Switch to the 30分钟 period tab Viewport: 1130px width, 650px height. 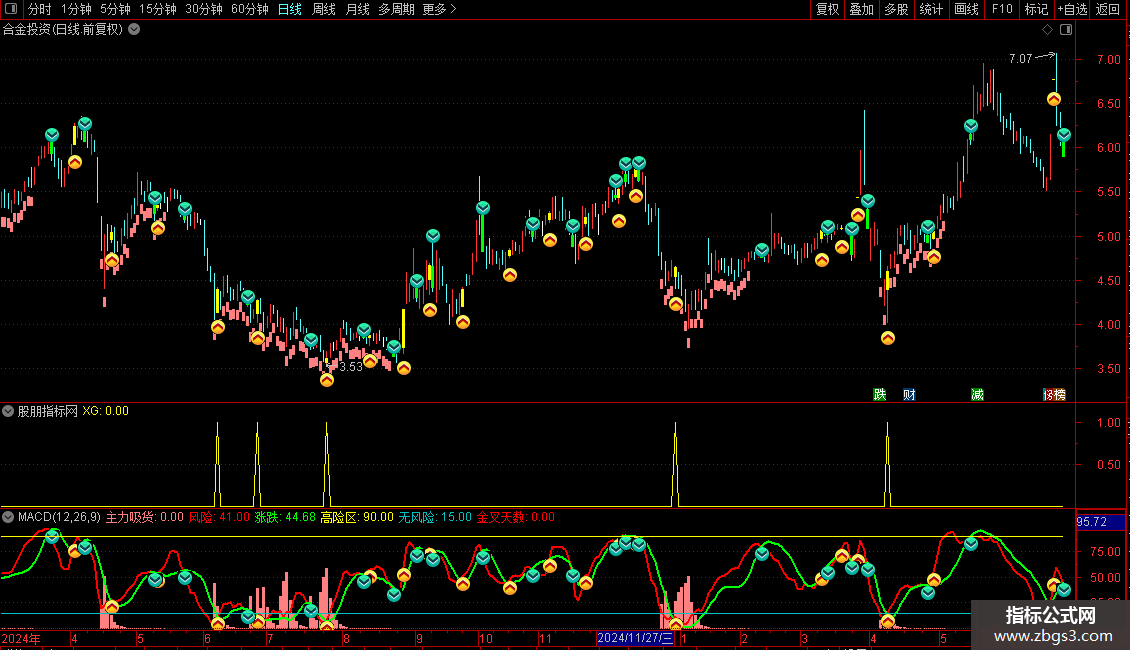(x=204, y=9)
